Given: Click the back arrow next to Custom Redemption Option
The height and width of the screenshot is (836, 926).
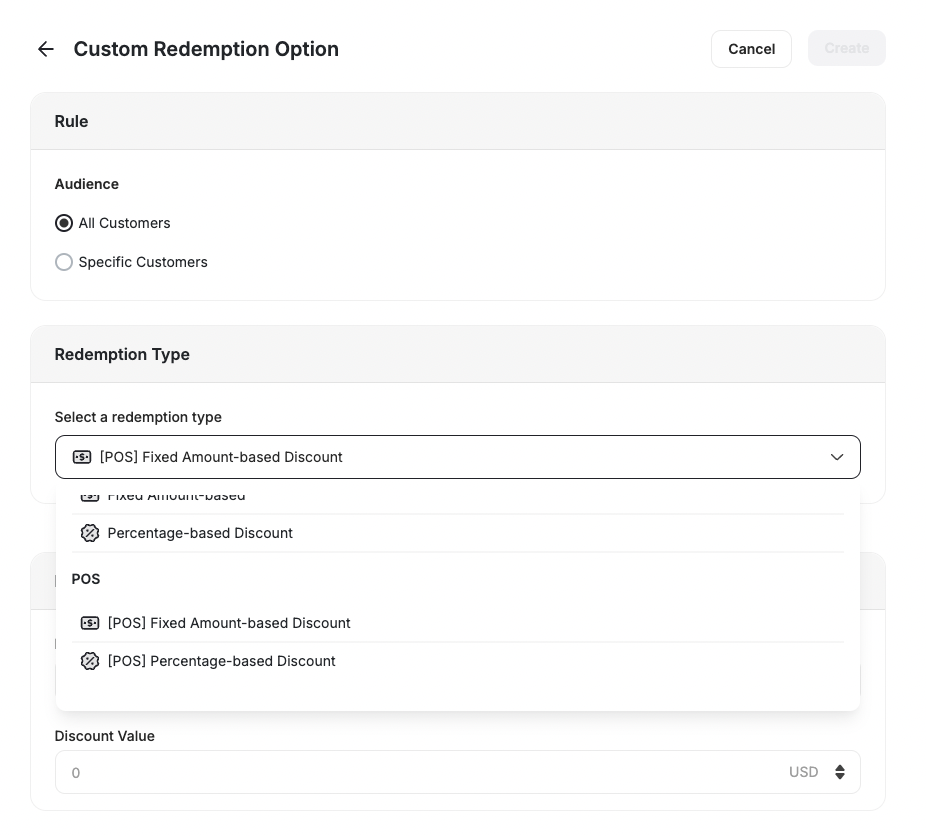Looking at the screenshot, I should 46,48.
